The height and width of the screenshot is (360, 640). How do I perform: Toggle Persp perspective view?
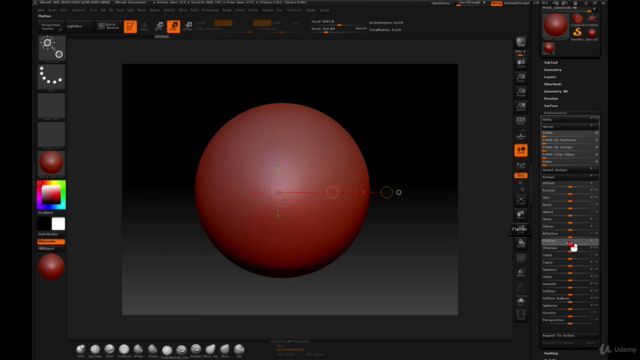click(521, 121)
